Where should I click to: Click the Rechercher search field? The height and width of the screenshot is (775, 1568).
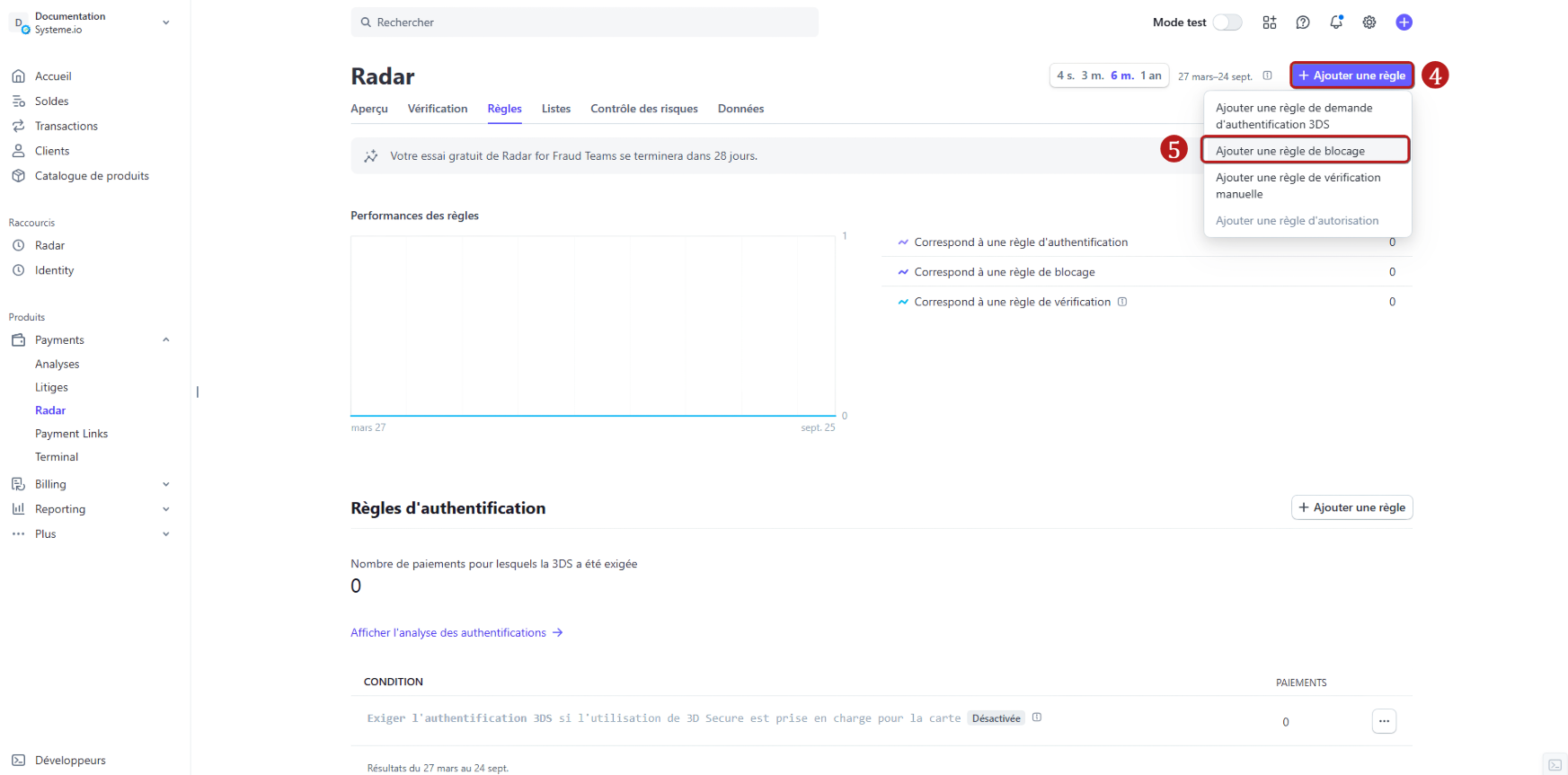pos(584,22)
